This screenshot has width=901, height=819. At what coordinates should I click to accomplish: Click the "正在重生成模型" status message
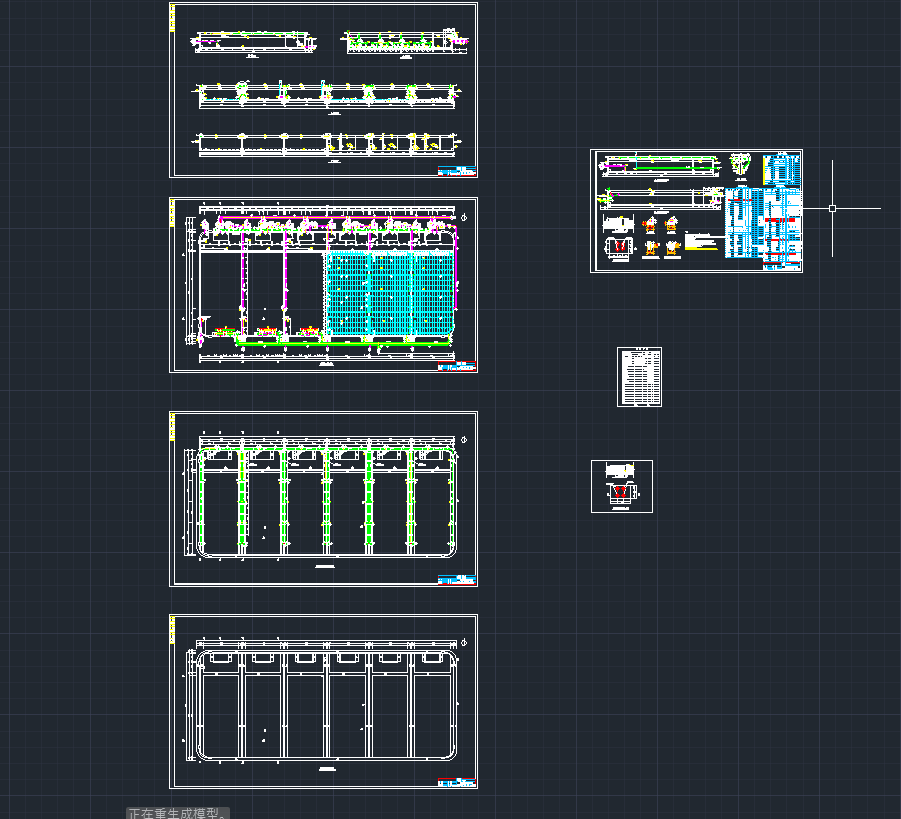(x=178, y=813)
